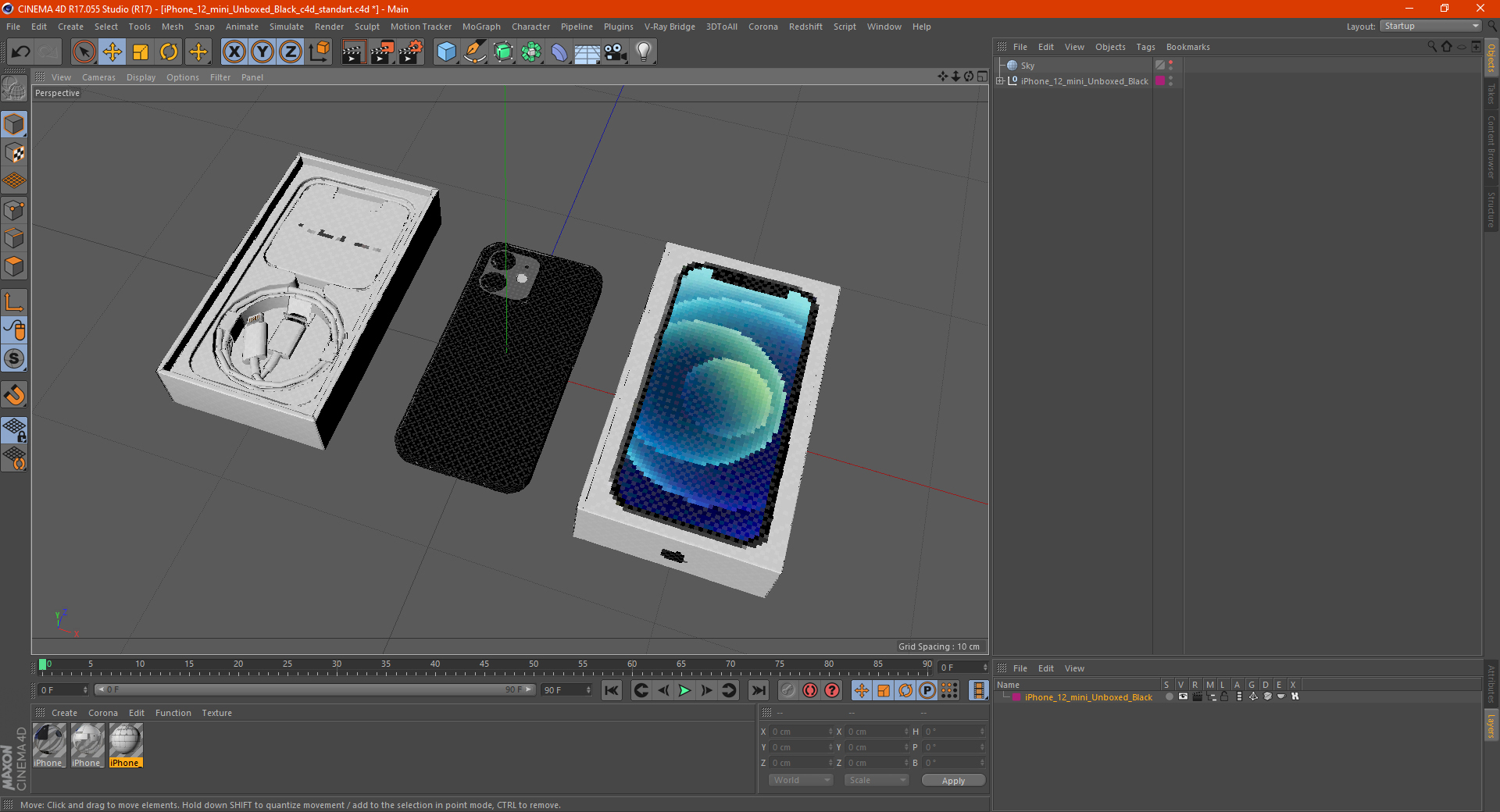Add a Floor environment object
This screenshot has width=1500, height=812.
tap(587, 52)
